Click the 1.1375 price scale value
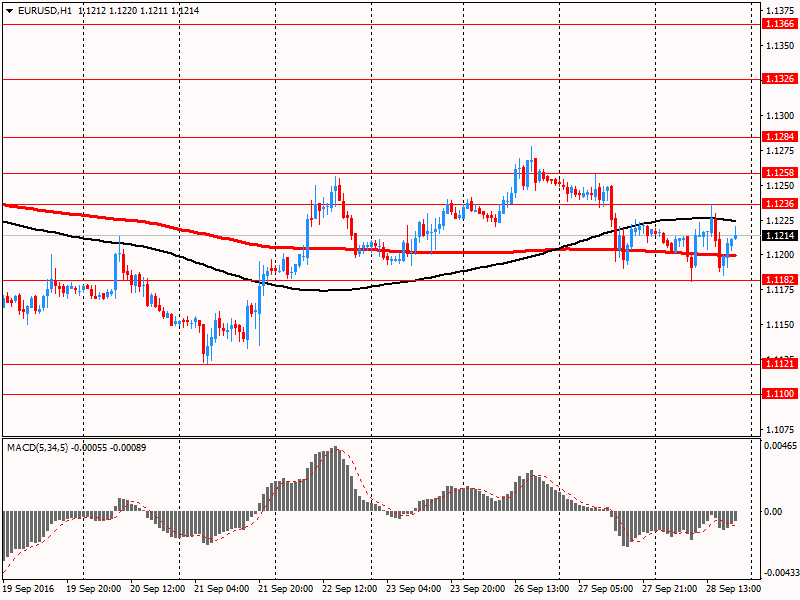The width and height of the screenshot is (800, 600). [x=780, y=11]
